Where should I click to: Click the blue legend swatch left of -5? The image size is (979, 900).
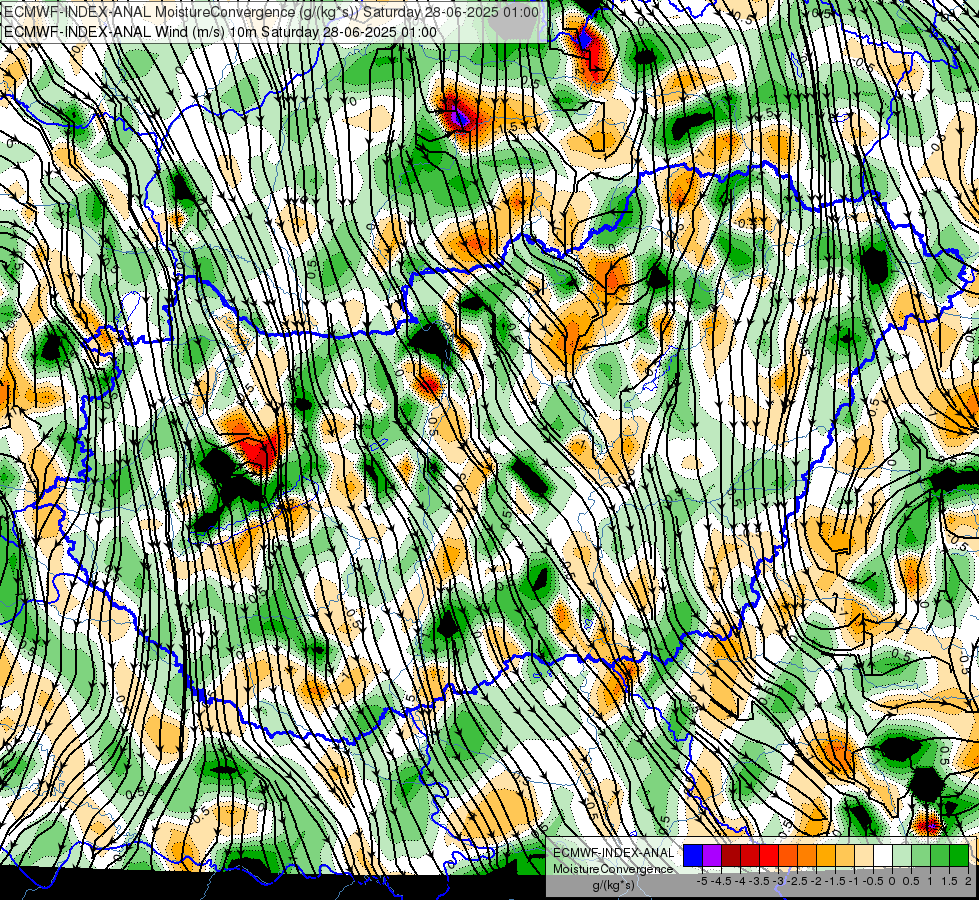tap(693, 856)
